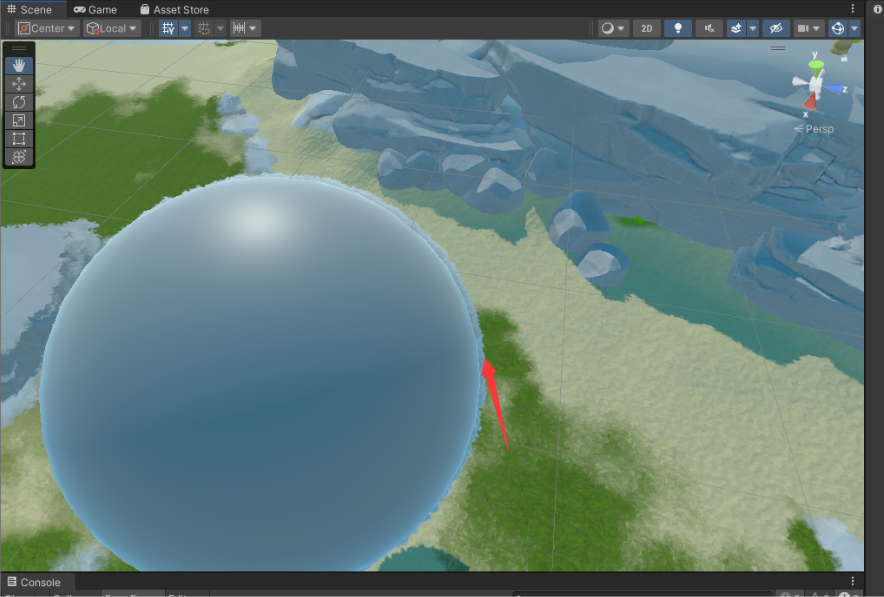Click the tools overlay drag handle
This screenshot has height=597, width=884.
coord(19,48)
